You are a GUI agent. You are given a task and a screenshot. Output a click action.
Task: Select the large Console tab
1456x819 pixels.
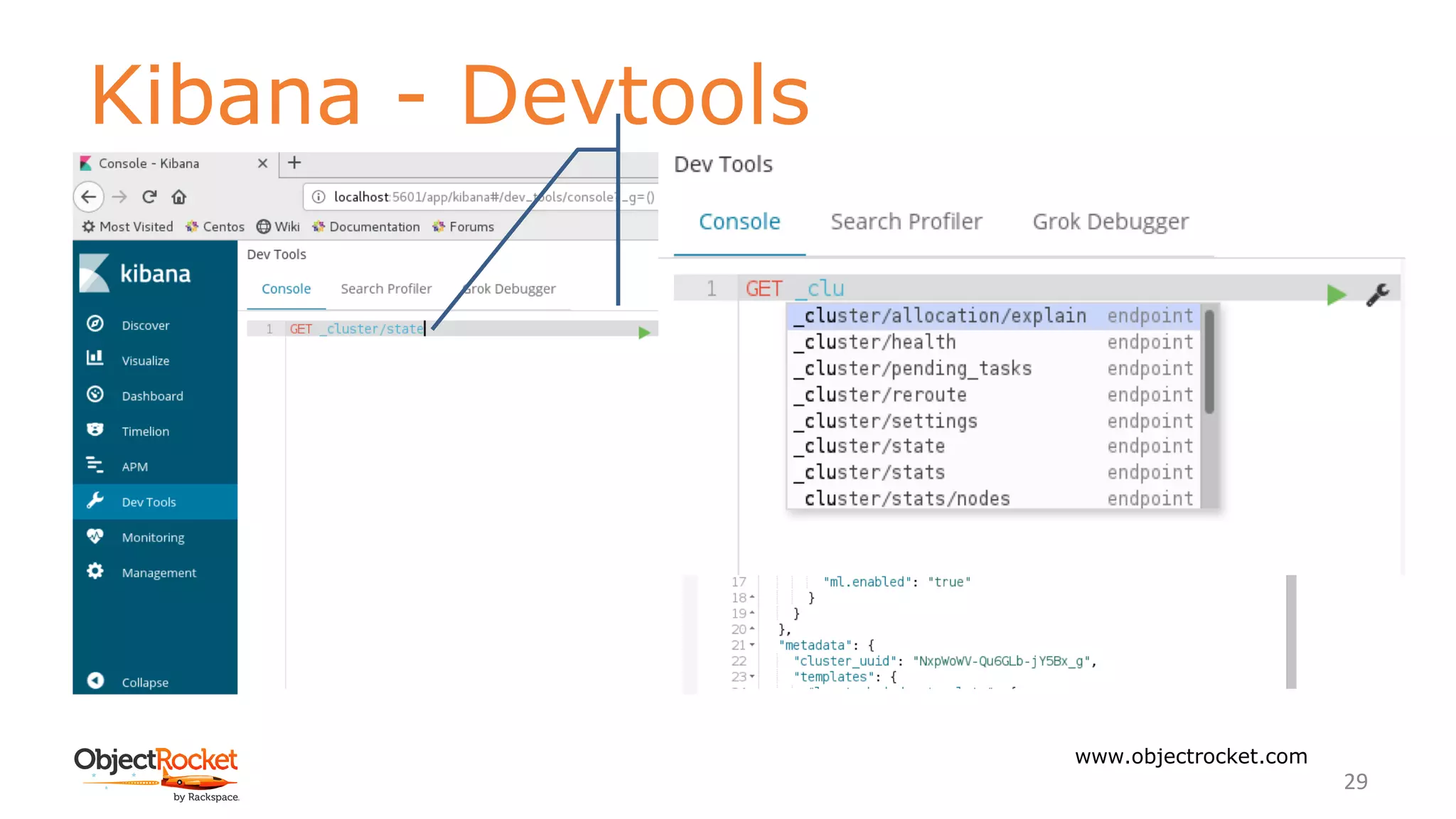point(739,222)
